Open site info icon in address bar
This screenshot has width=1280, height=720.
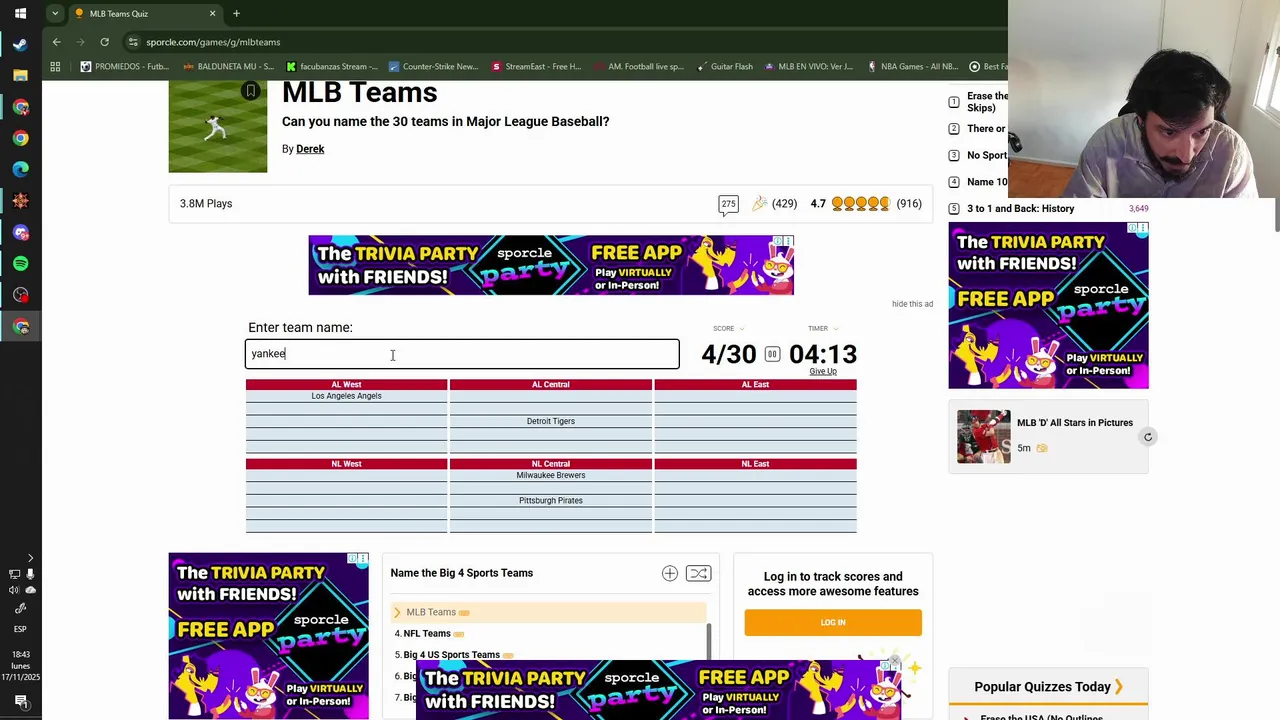point(133,42)
